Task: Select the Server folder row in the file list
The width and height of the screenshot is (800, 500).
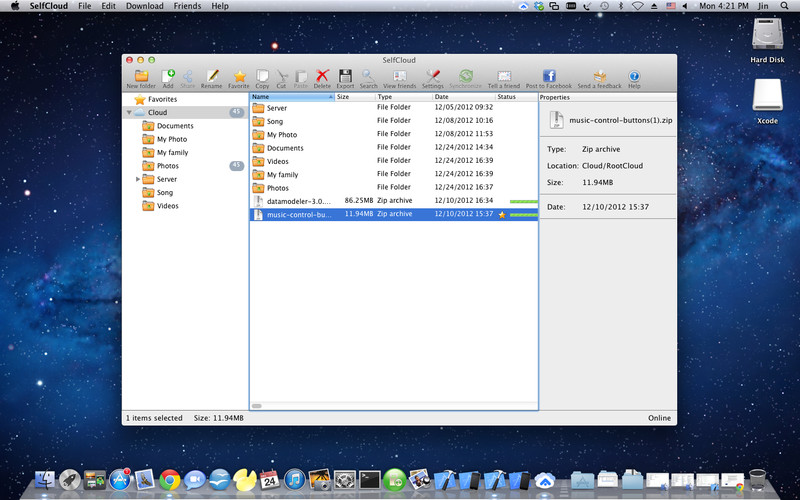Action: coord(394,108)
